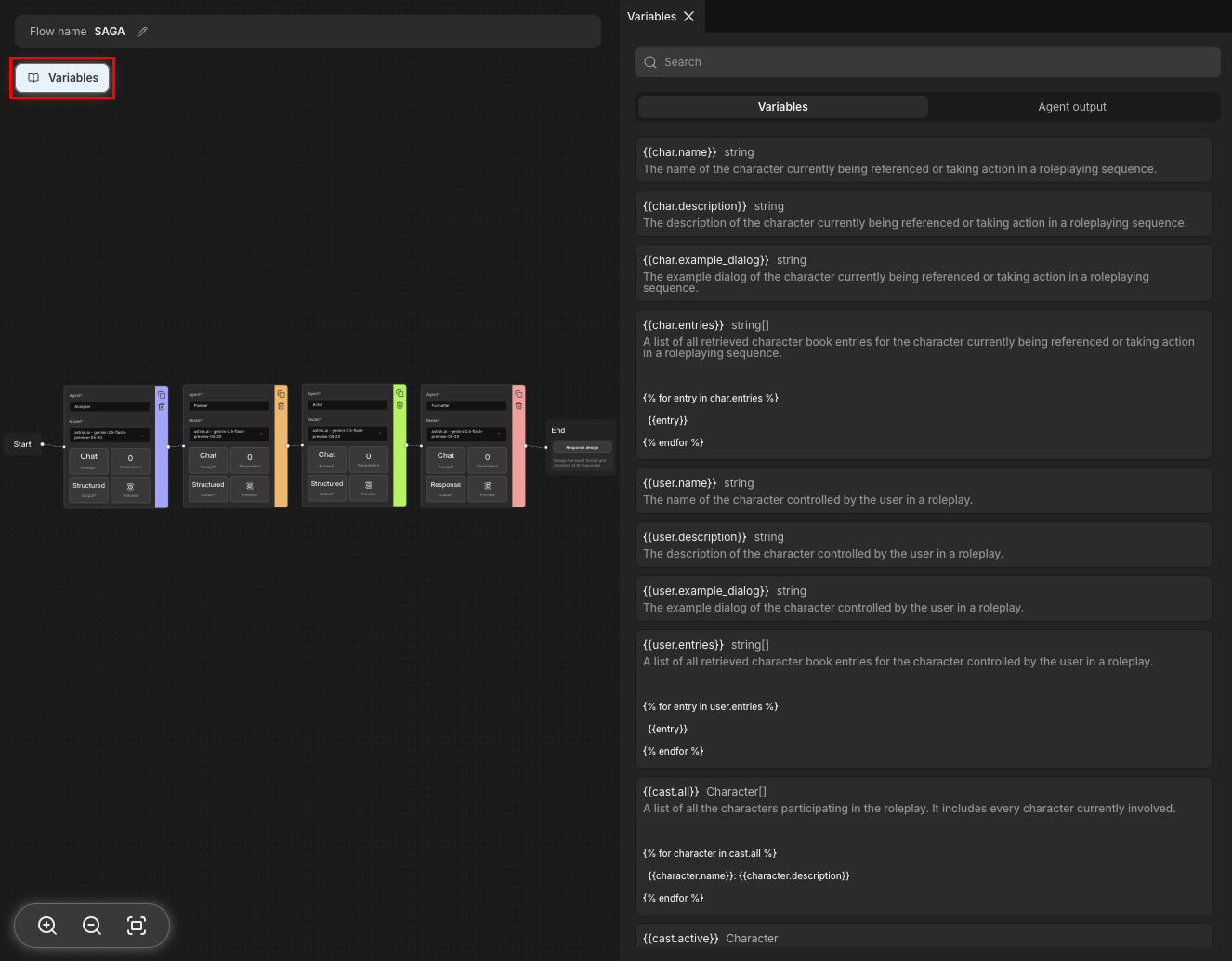Viewport: 1232px width, 961px height.
Task: Delete the Formatter agent node
Action: click(518, 406)
